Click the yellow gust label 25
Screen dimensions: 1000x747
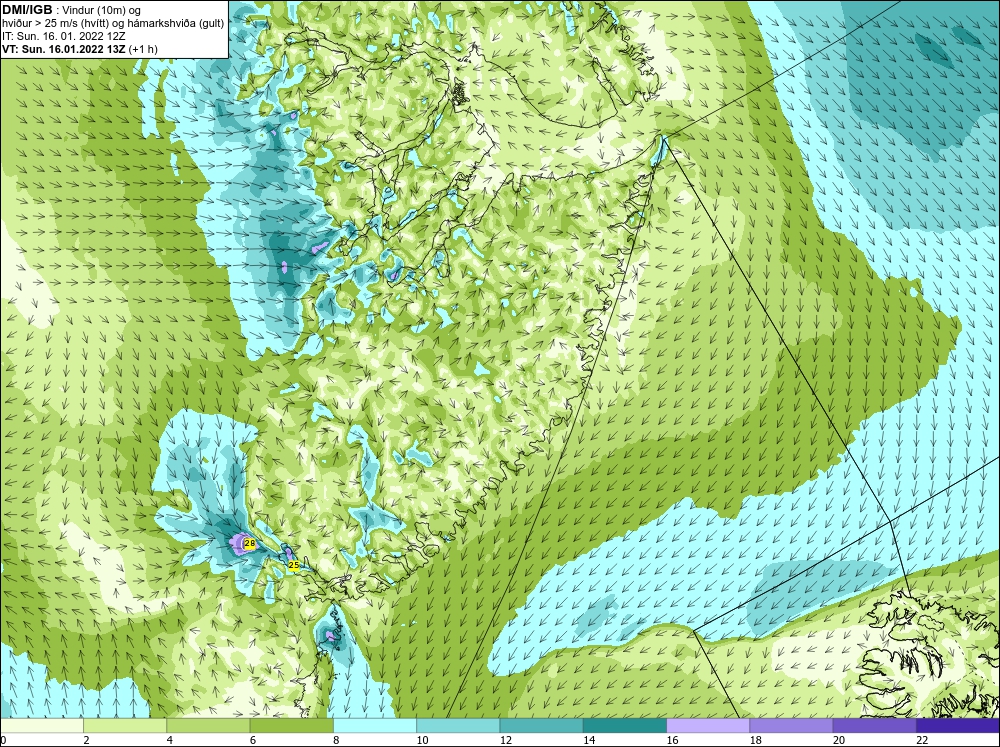tap(293, 565)
